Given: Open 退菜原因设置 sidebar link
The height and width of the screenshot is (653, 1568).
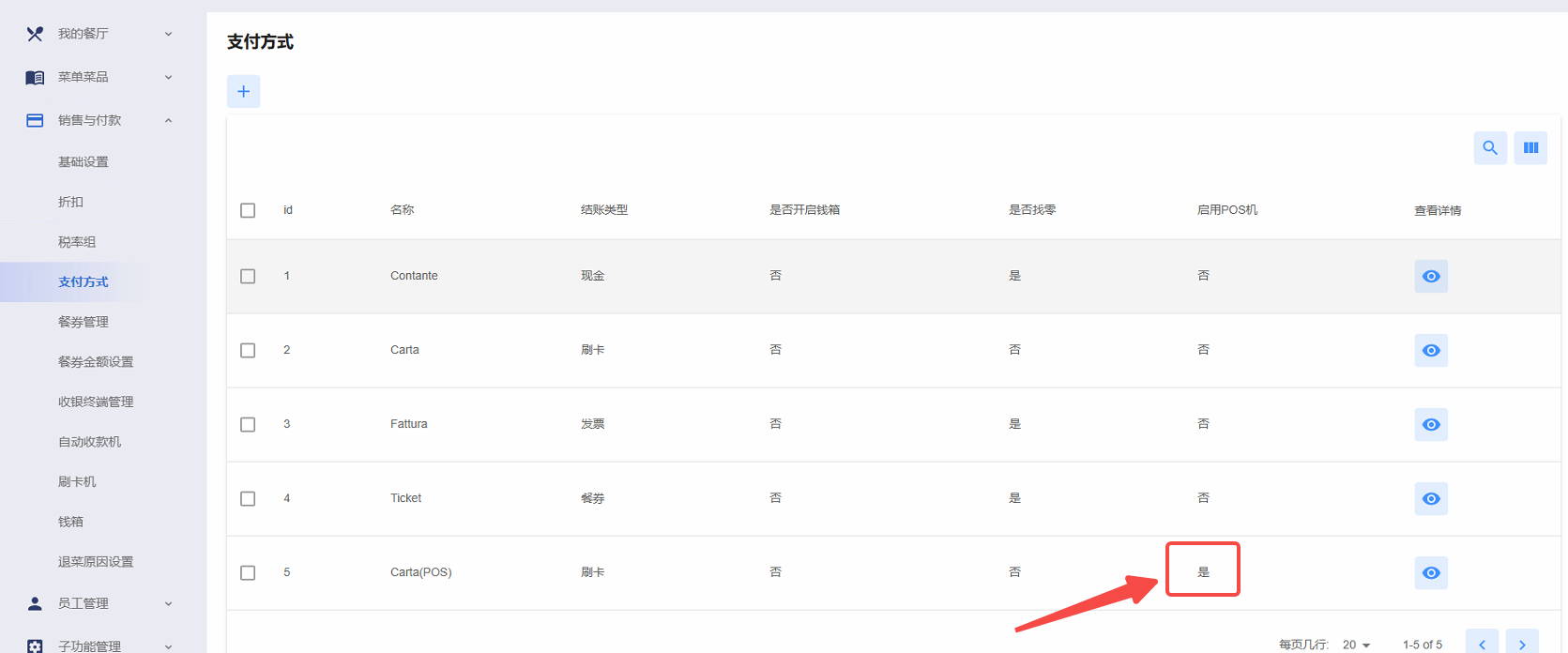Looking at the screenshot, I should click(96, 561).
